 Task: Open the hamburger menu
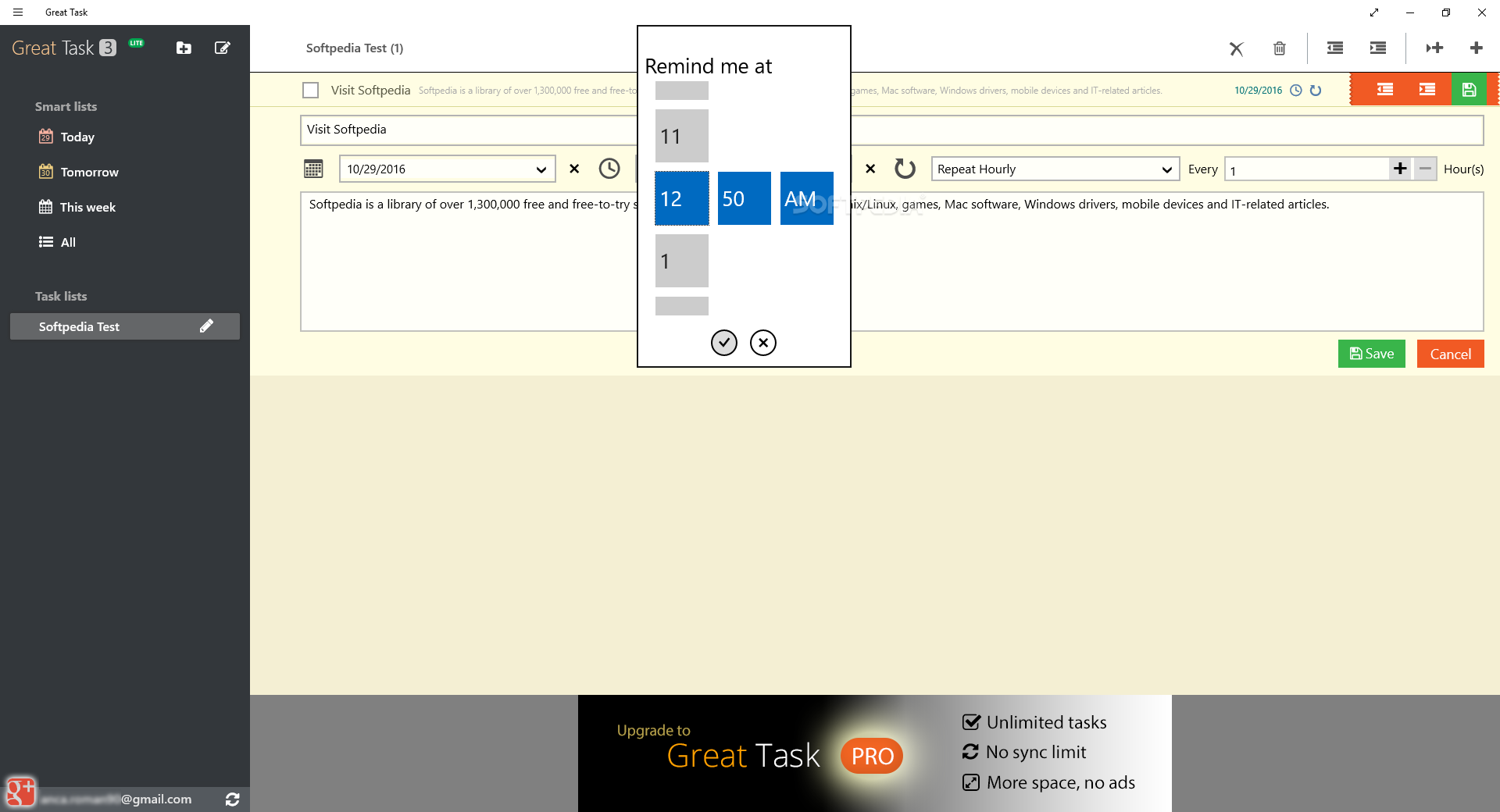click(18, 12)
